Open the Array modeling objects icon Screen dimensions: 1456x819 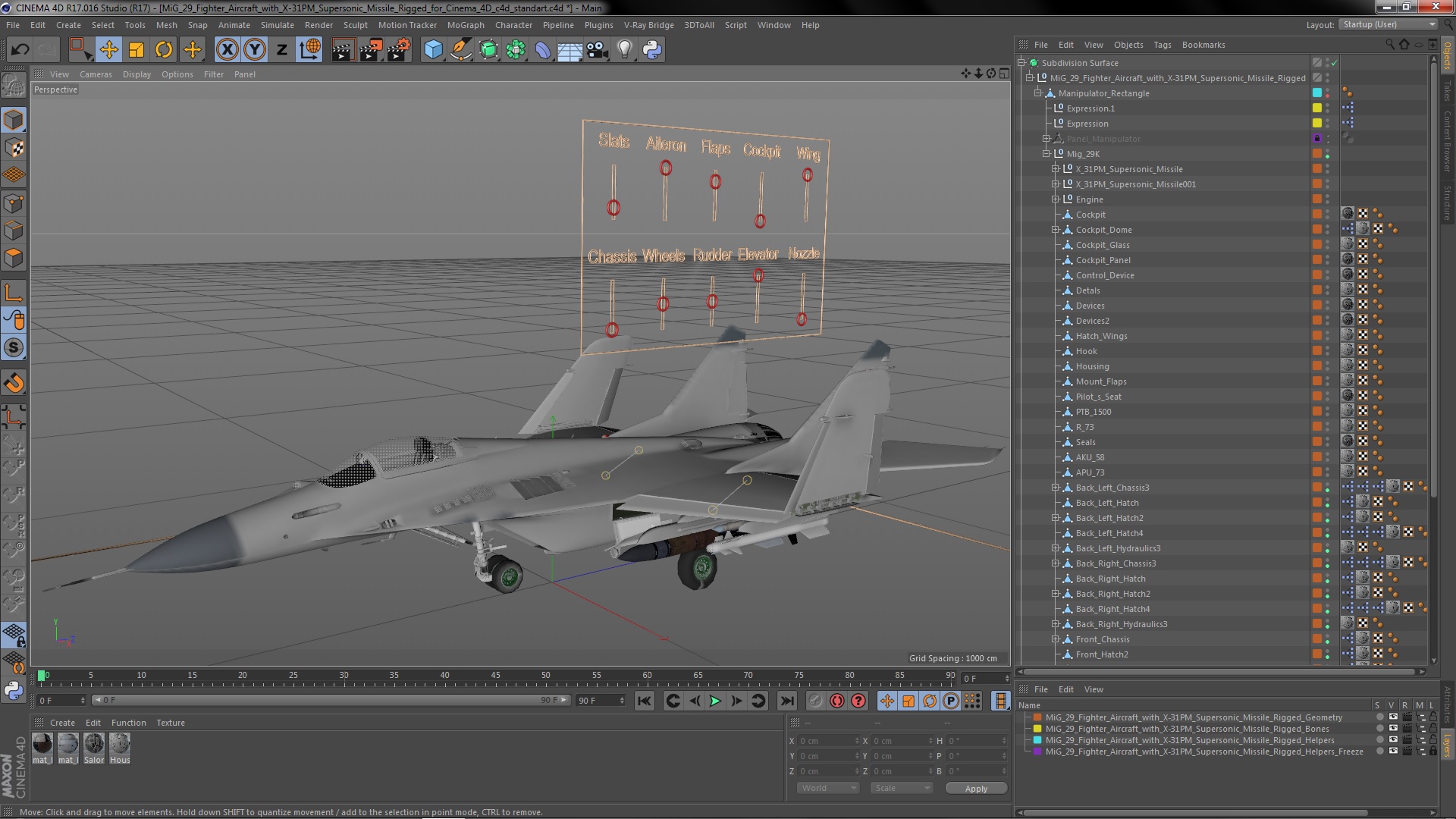[x=516, y=50]
